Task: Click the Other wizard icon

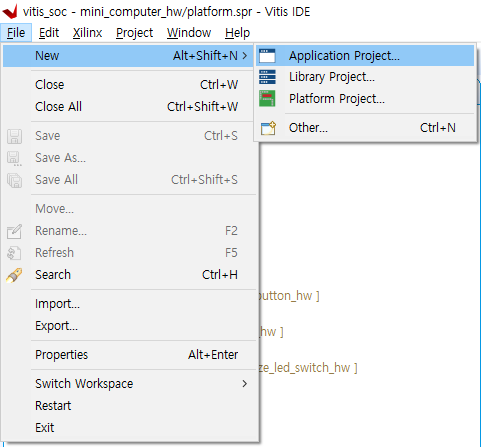Action: (268, 128)
